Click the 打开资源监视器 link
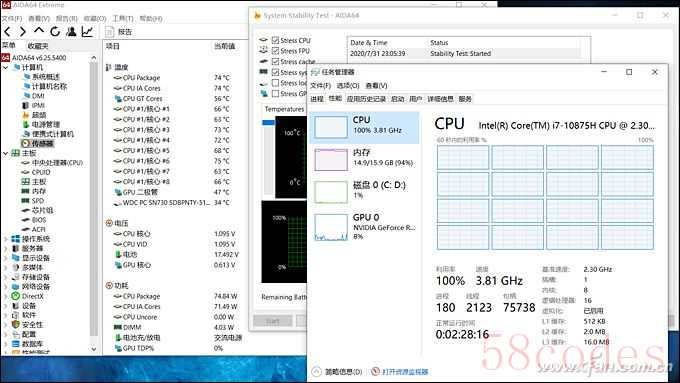Screen dimensions: 680x383 tap(405, 372)
